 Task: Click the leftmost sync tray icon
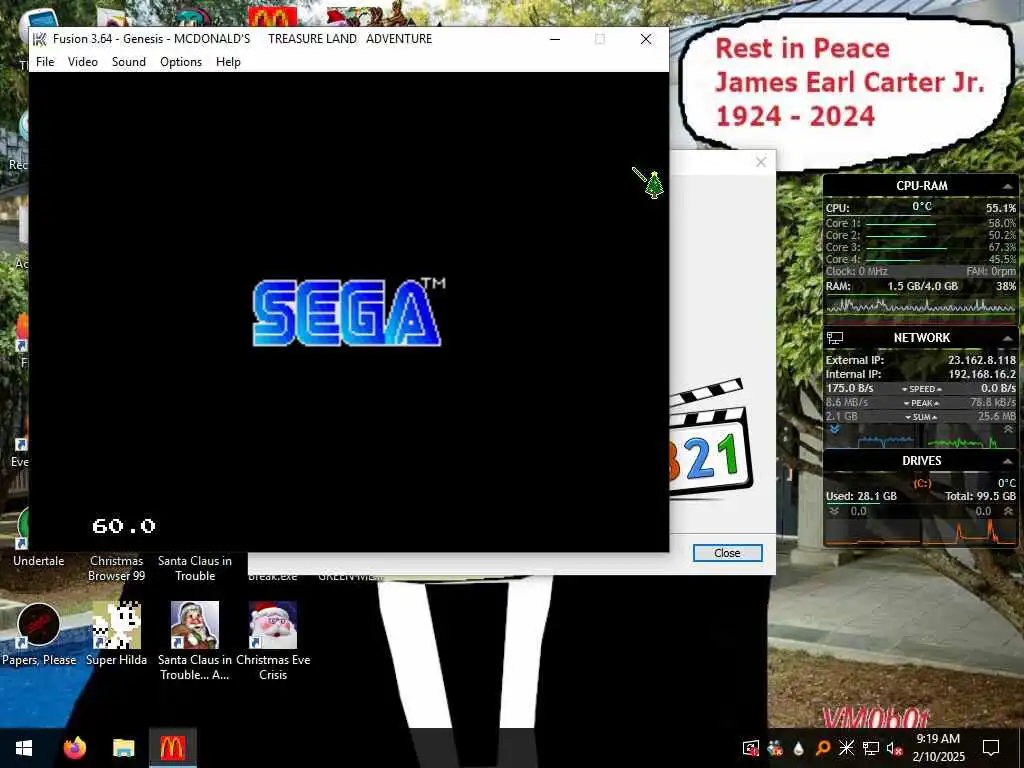click(751, 748)
